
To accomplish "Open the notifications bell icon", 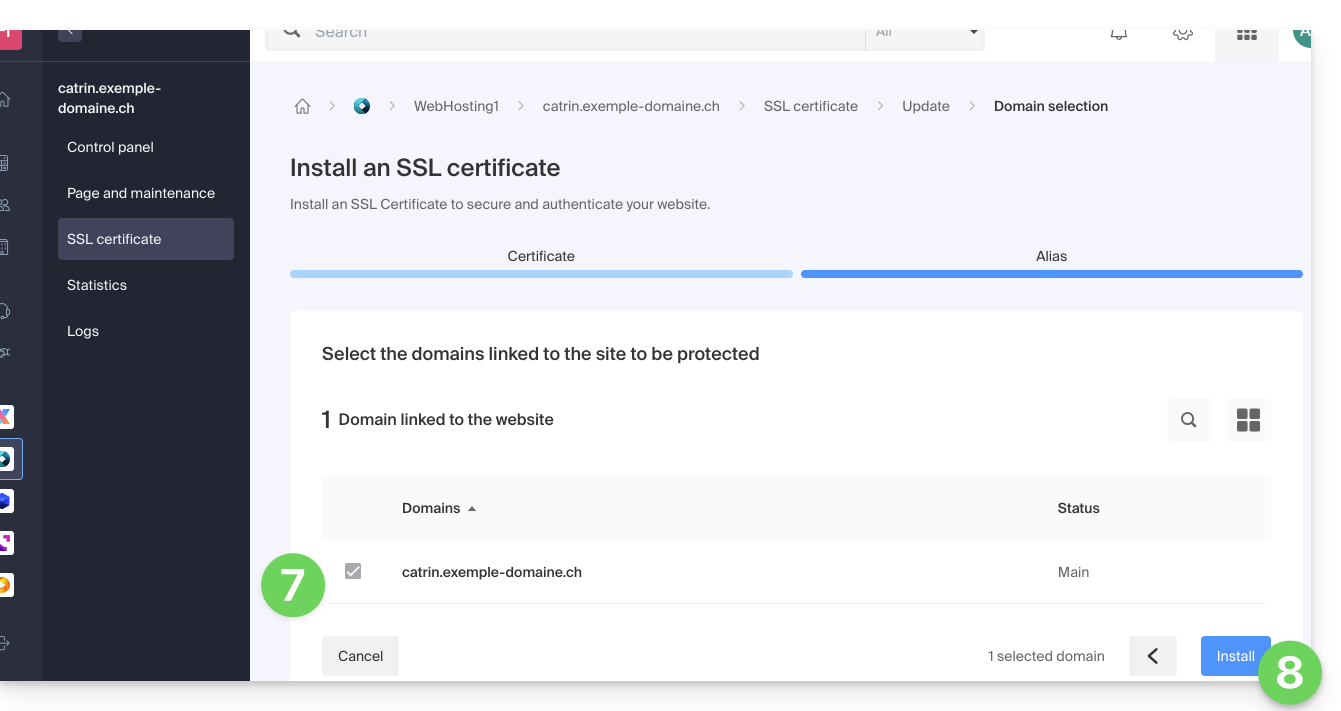I will [1119, 34].
